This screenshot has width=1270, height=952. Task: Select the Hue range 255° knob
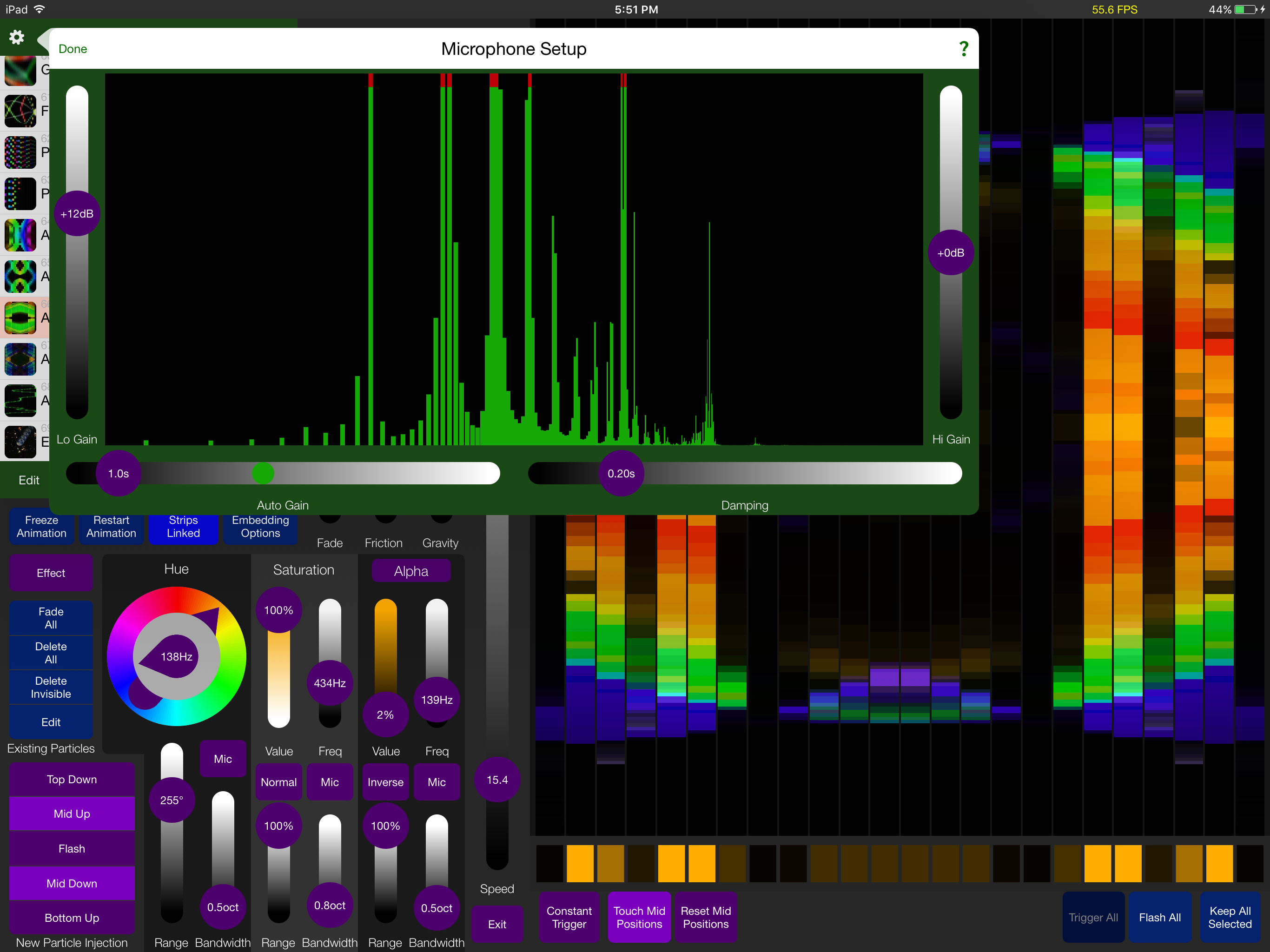coord(172,800)
